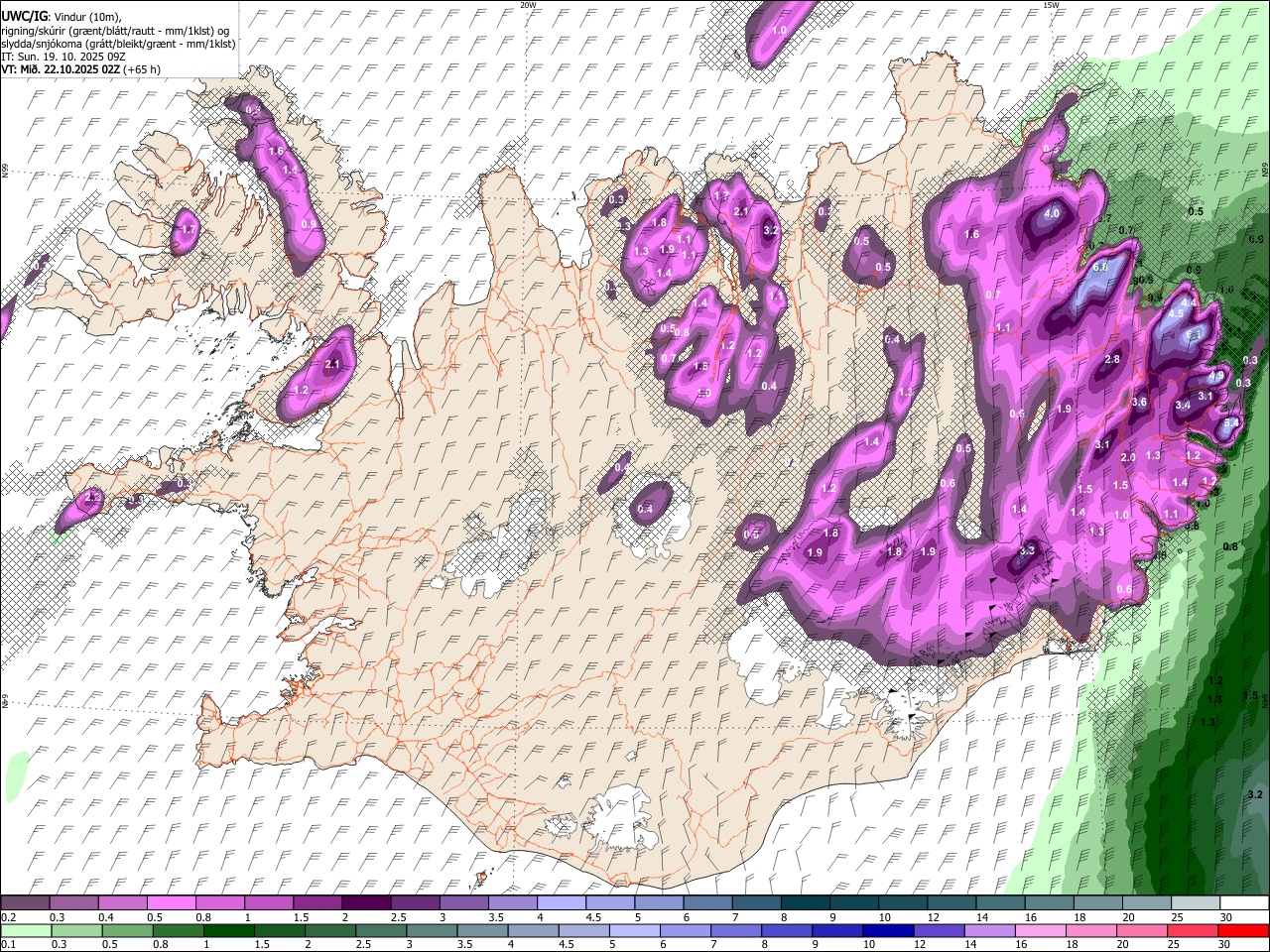
Task: Click the dark teal snow swatch at 8
Action: 805,901
